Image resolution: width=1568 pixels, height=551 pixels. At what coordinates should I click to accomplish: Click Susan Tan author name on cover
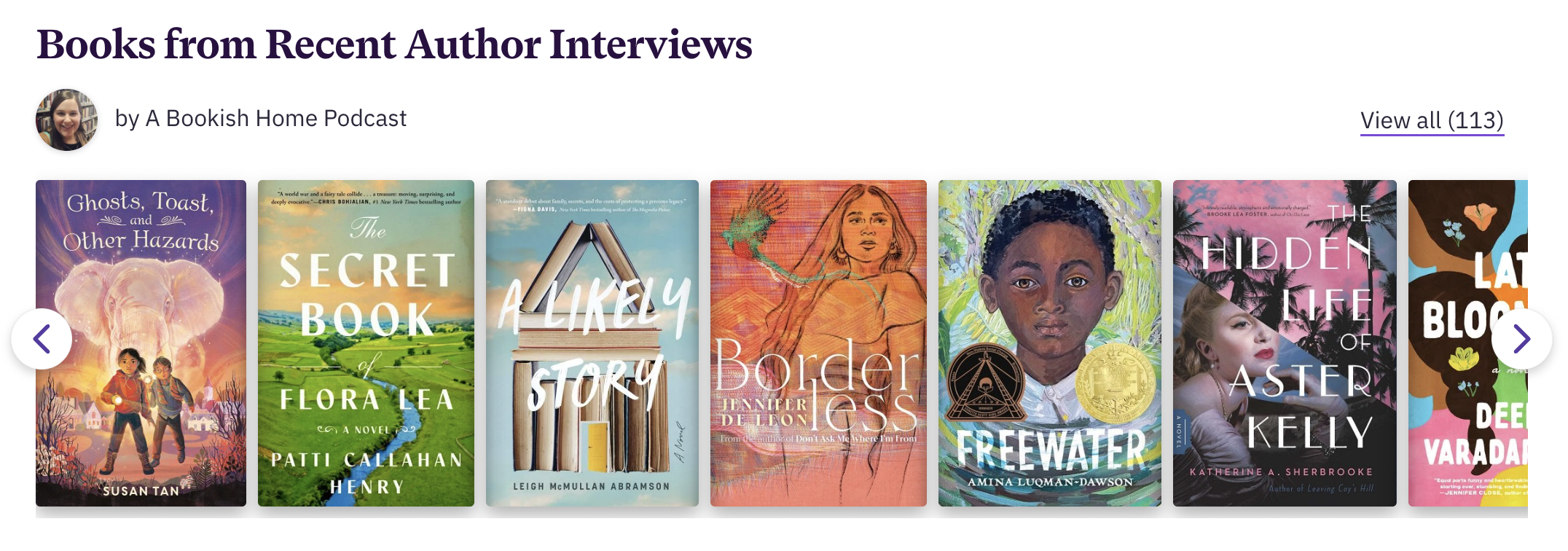point(141,491)
